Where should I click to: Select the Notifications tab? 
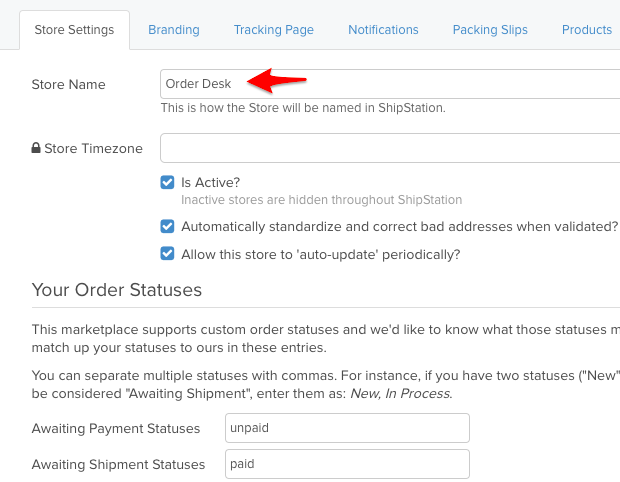(383, 30)
